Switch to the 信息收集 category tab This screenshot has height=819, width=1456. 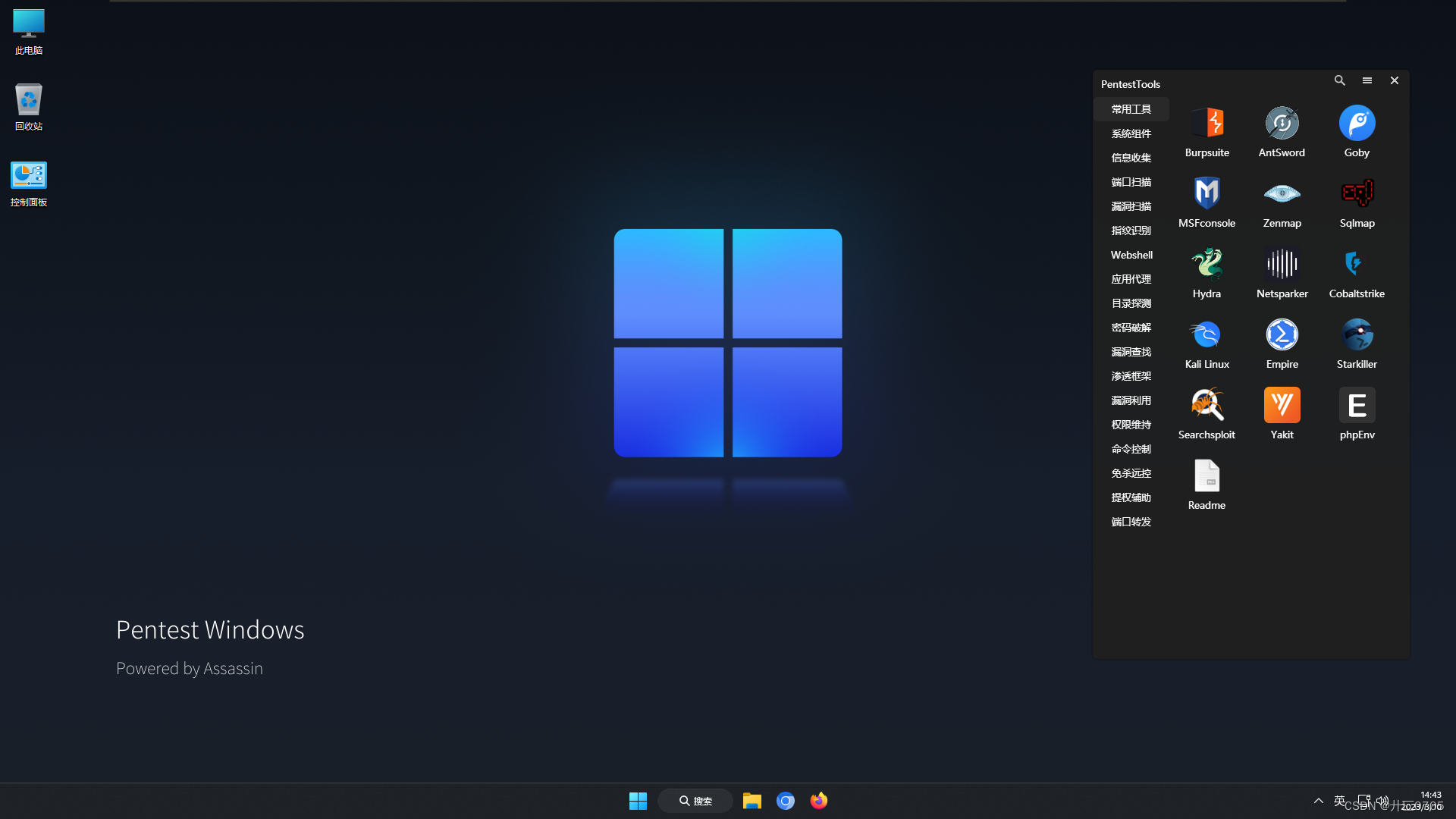[1131, 158]
